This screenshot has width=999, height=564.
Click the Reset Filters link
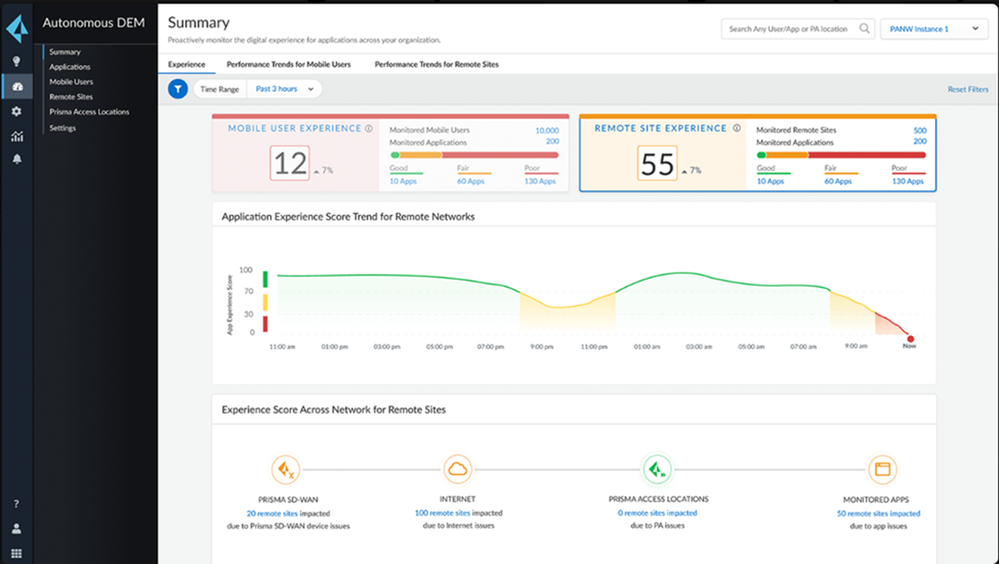pos(967,90)
